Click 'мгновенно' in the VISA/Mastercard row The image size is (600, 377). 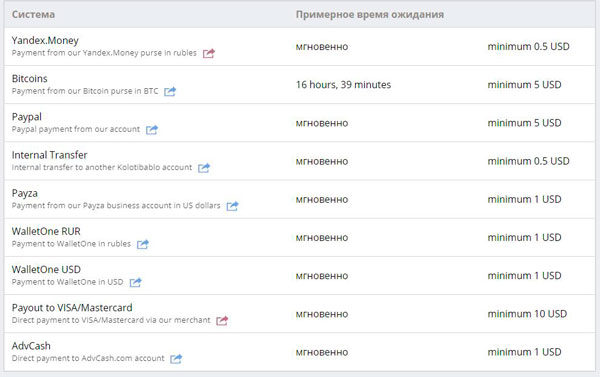point(322,315)
